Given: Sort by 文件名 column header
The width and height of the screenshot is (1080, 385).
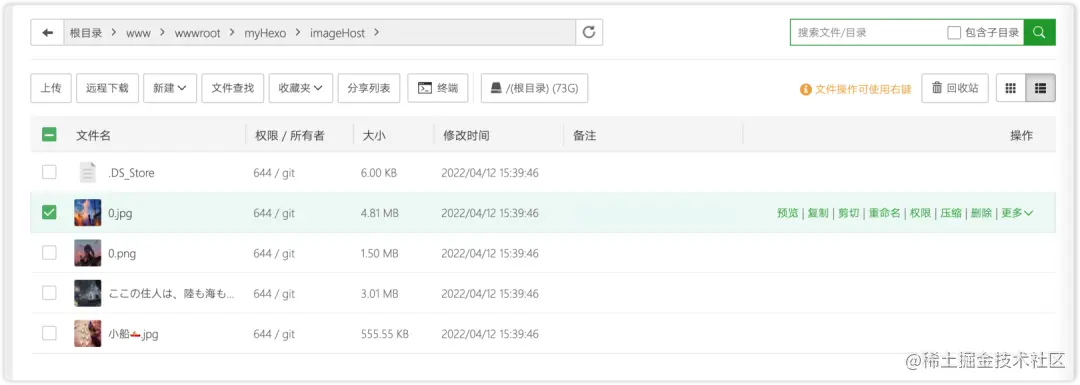Looking at the screenshot, I should 93,136.
